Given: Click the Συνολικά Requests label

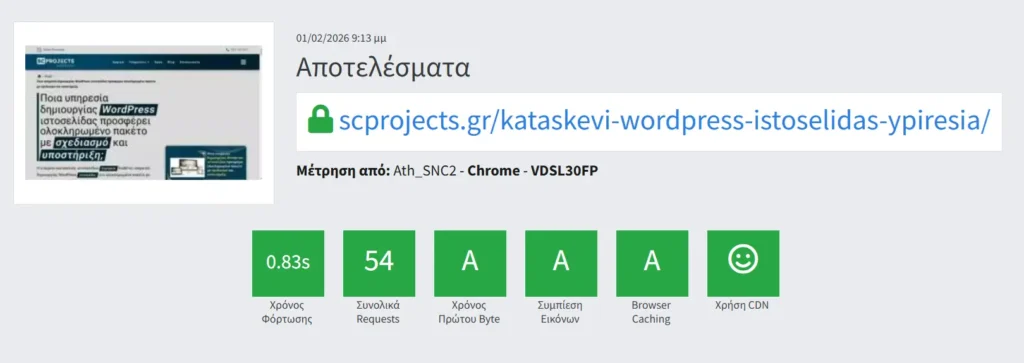Looking at the screenshot, I should pyautogui.click(x=379, y=312).
